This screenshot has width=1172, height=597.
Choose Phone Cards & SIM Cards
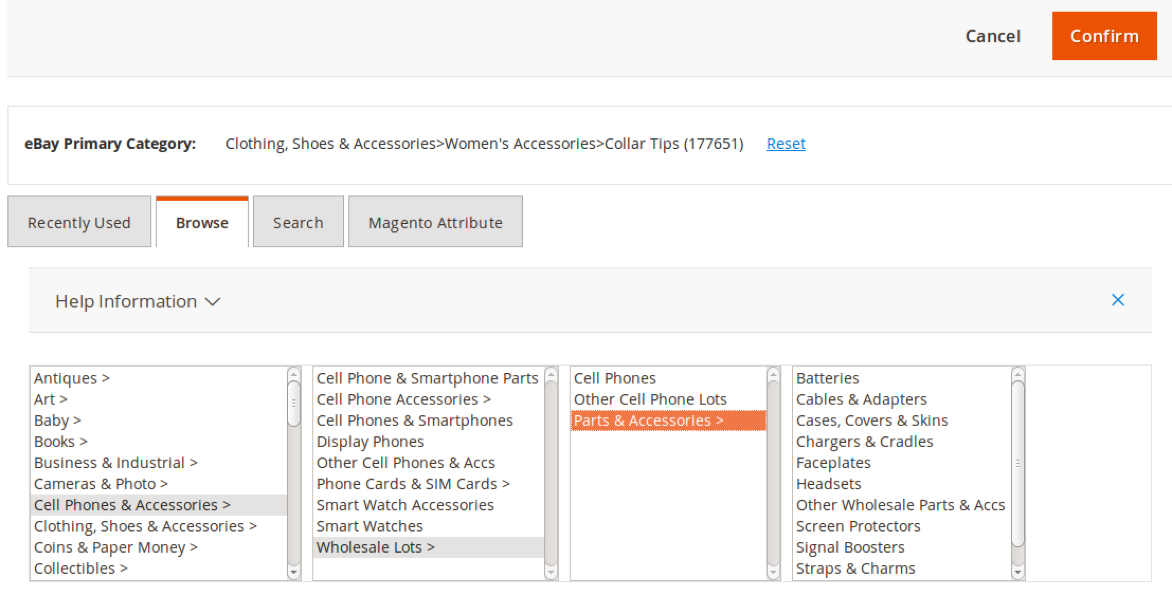point(428,483)
